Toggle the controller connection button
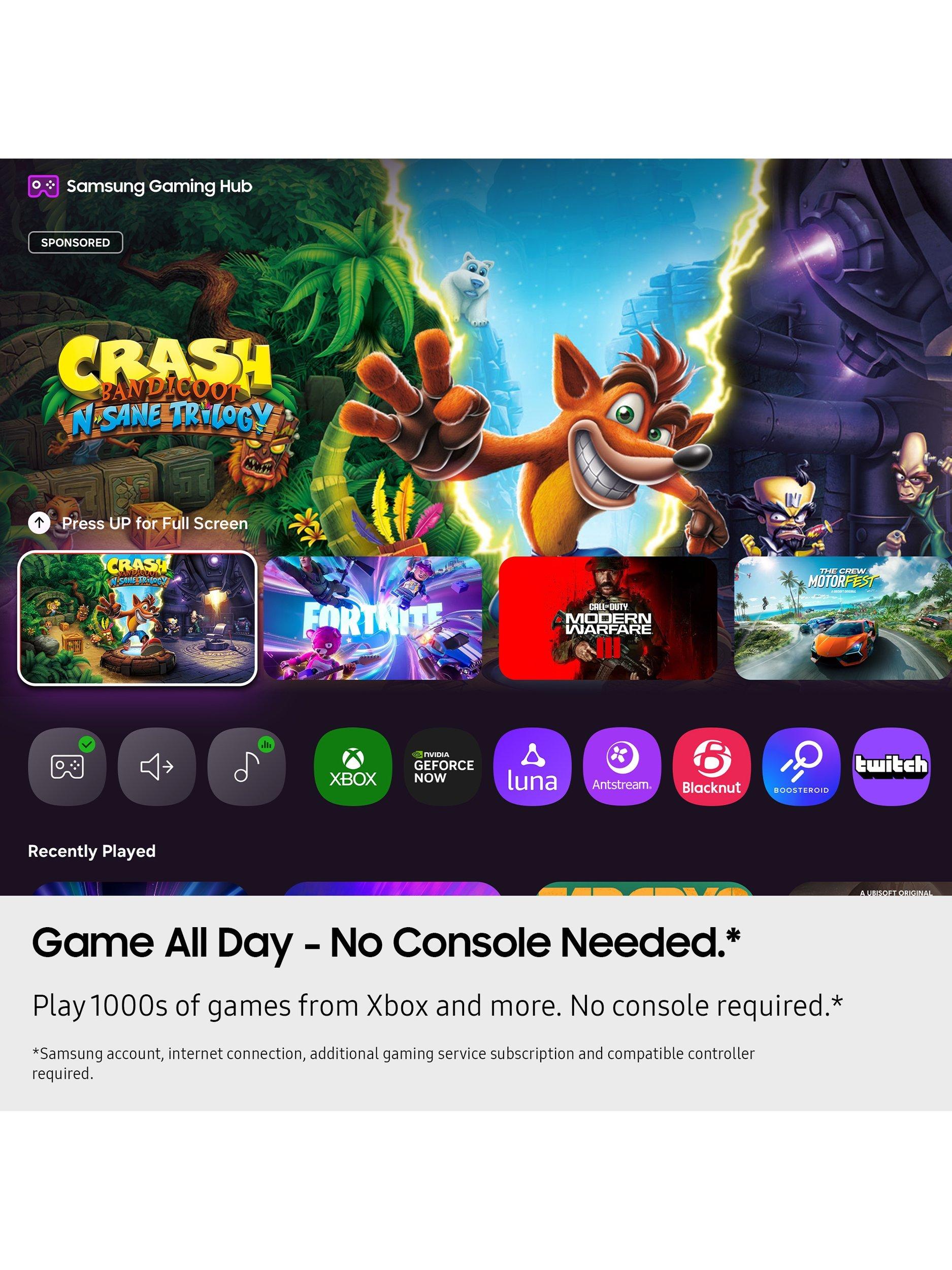This screenshot has width=952, height=1270. point(67,767)
